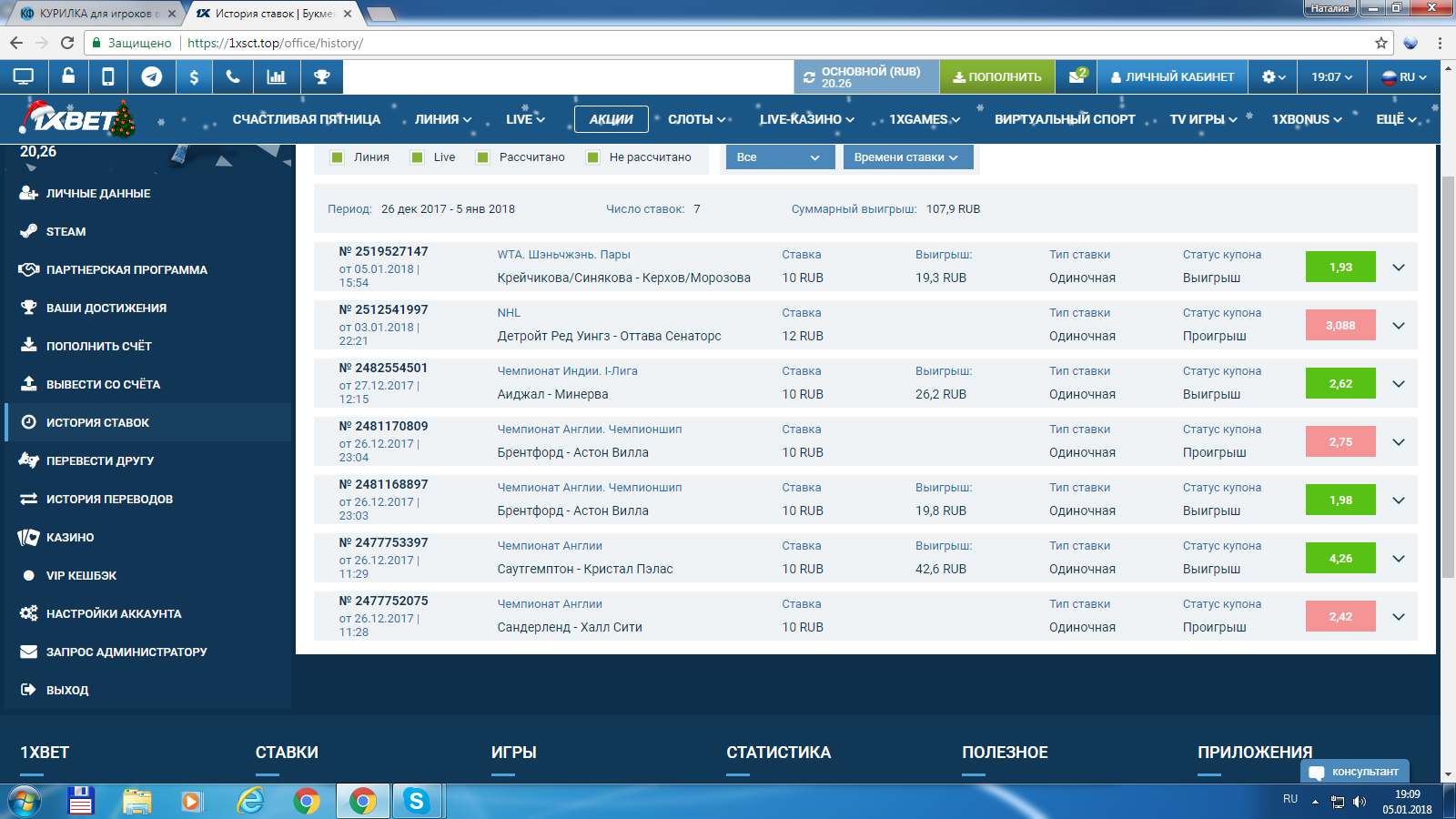Viewport: 1456px width, 819px height.
Task: Click the desktop monitor icon in top bar
Action: tap(24, 77)
